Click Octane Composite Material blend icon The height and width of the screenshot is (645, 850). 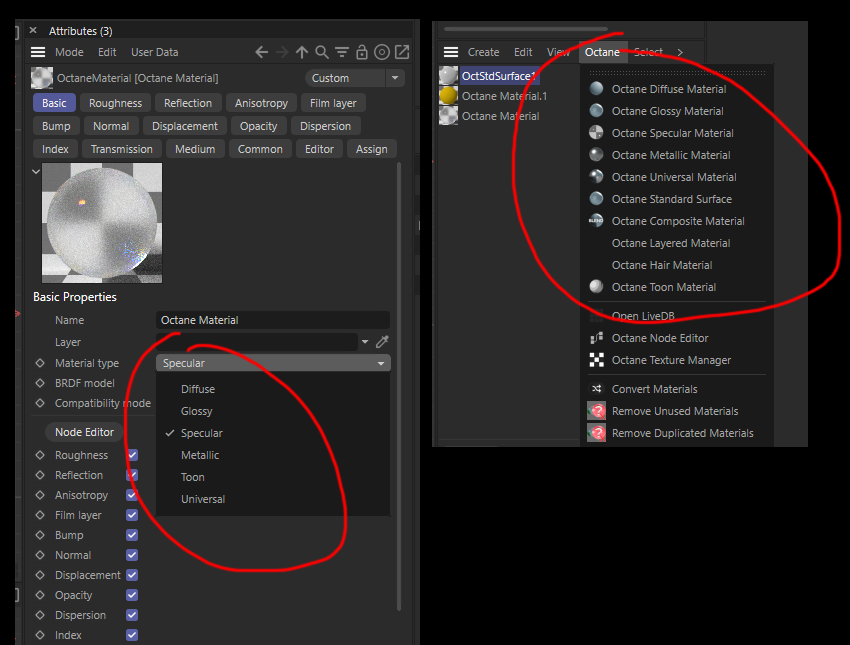(x=596, y=221)
